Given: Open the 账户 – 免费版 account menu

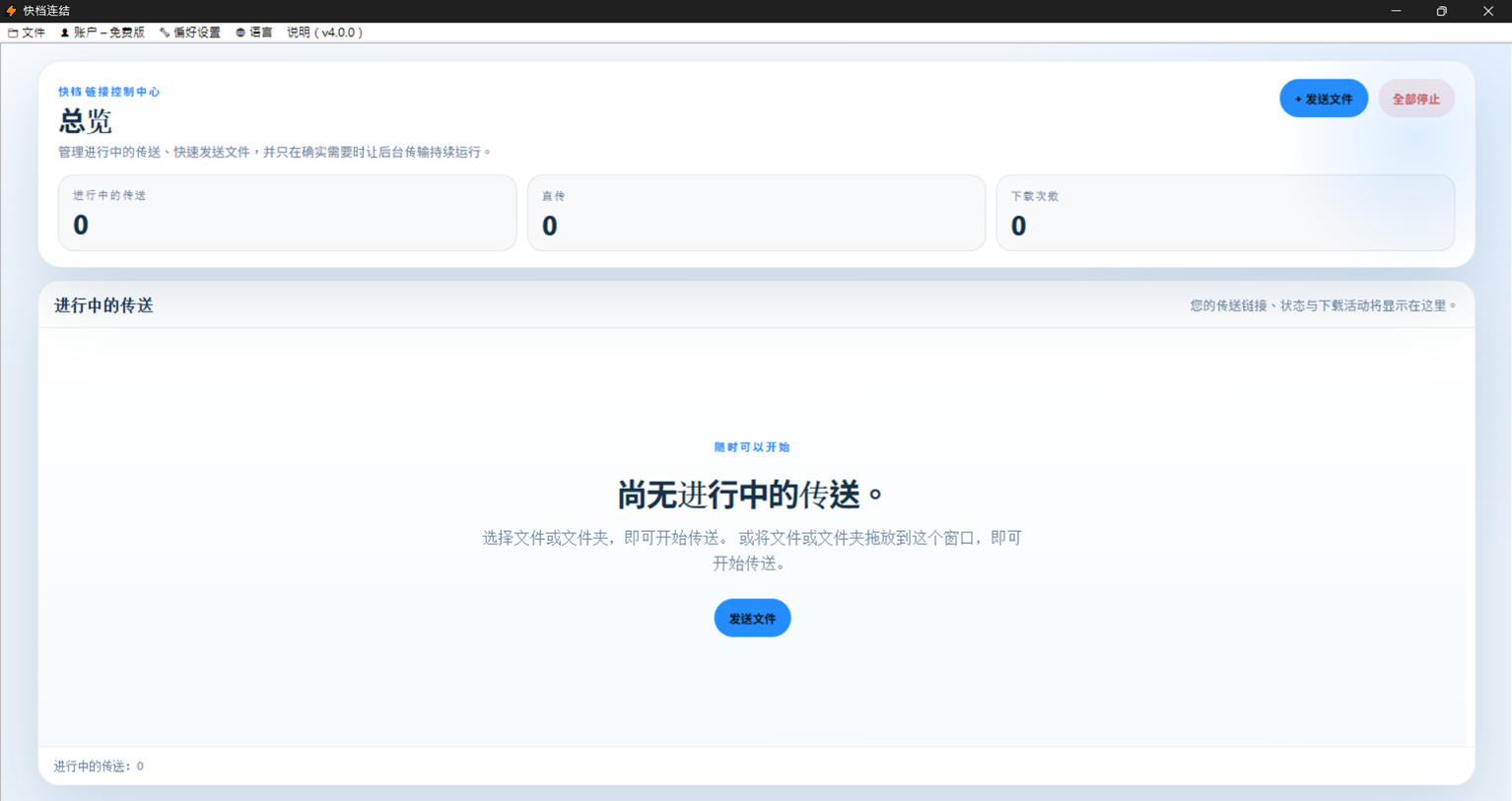Looking at the screenshot, I should (103, 33).
